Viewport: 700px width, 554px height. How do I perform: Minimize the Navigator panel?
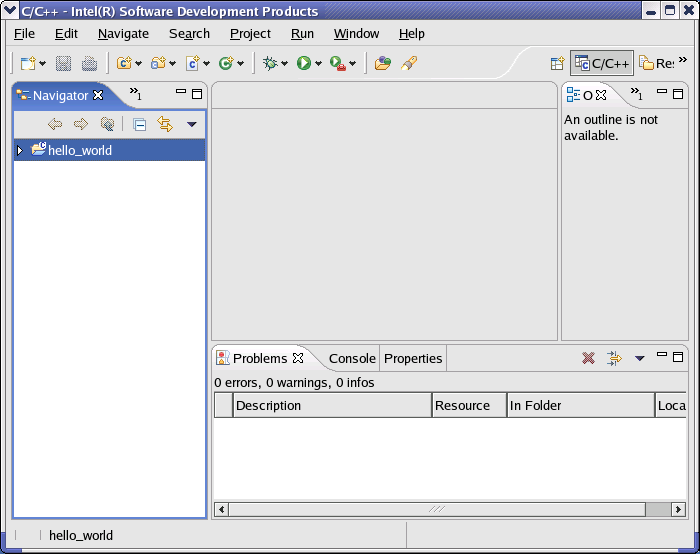pos(181,92)
